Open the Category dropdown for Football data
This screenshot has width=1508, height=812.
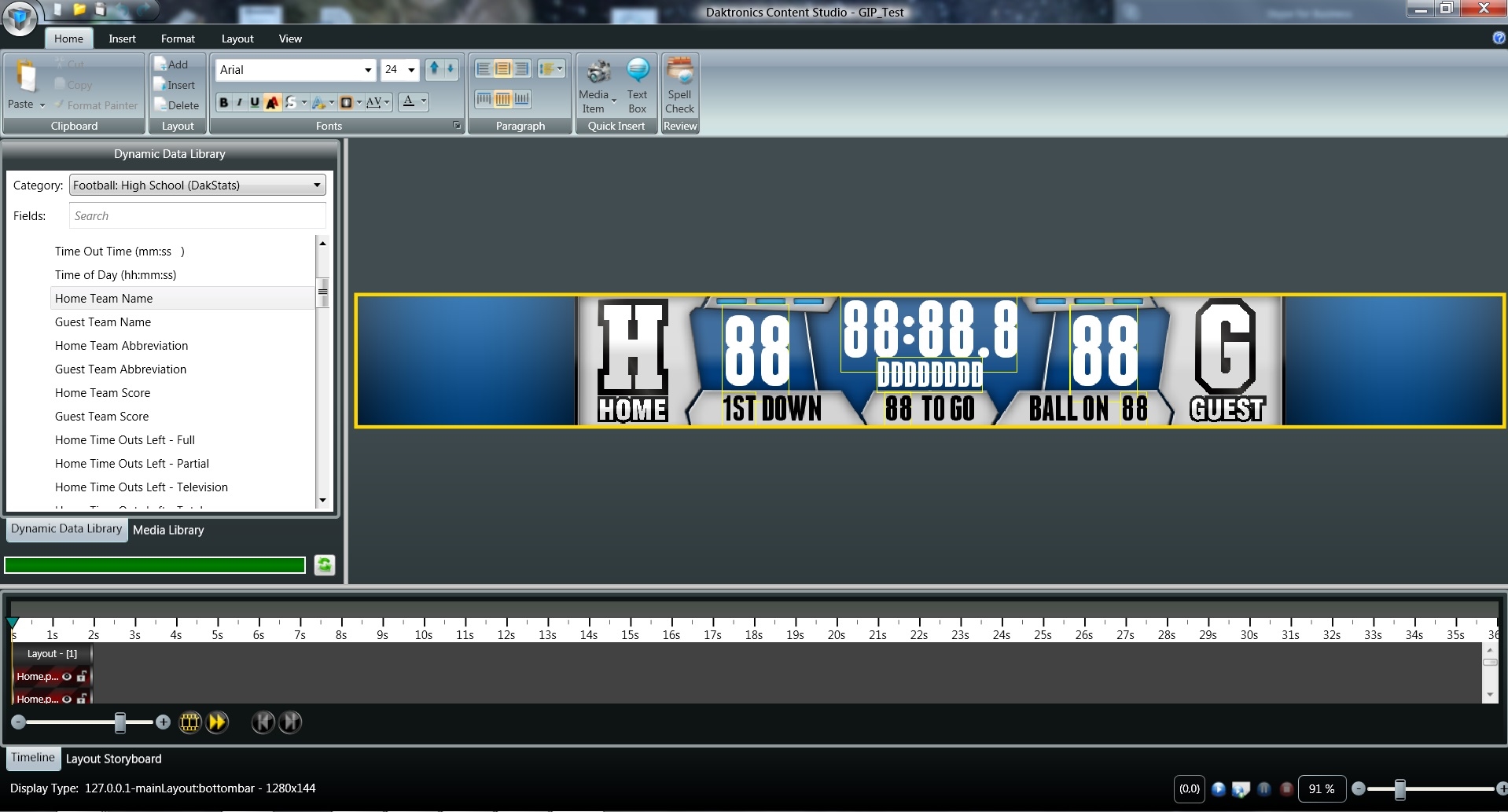click(317, 186)
